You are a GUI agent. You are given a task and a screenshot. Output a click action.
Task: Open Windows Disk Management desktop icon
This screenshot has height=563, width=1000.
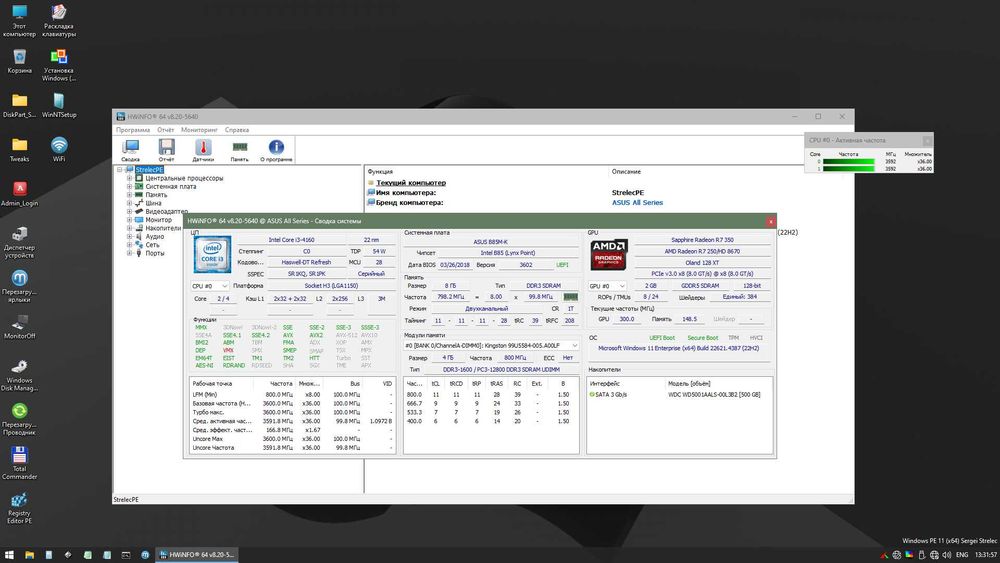(x=19, y=374)
